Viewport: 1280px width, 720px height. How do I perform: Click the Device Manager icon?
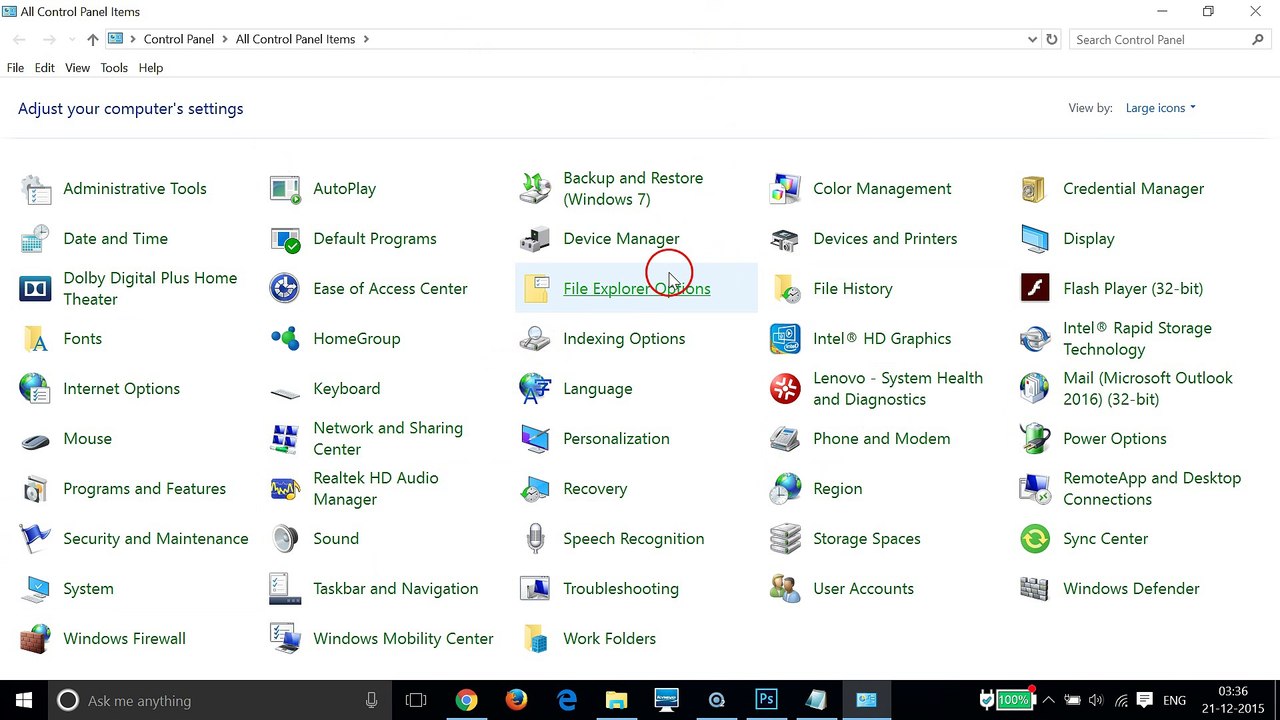(x=535, y=239)
